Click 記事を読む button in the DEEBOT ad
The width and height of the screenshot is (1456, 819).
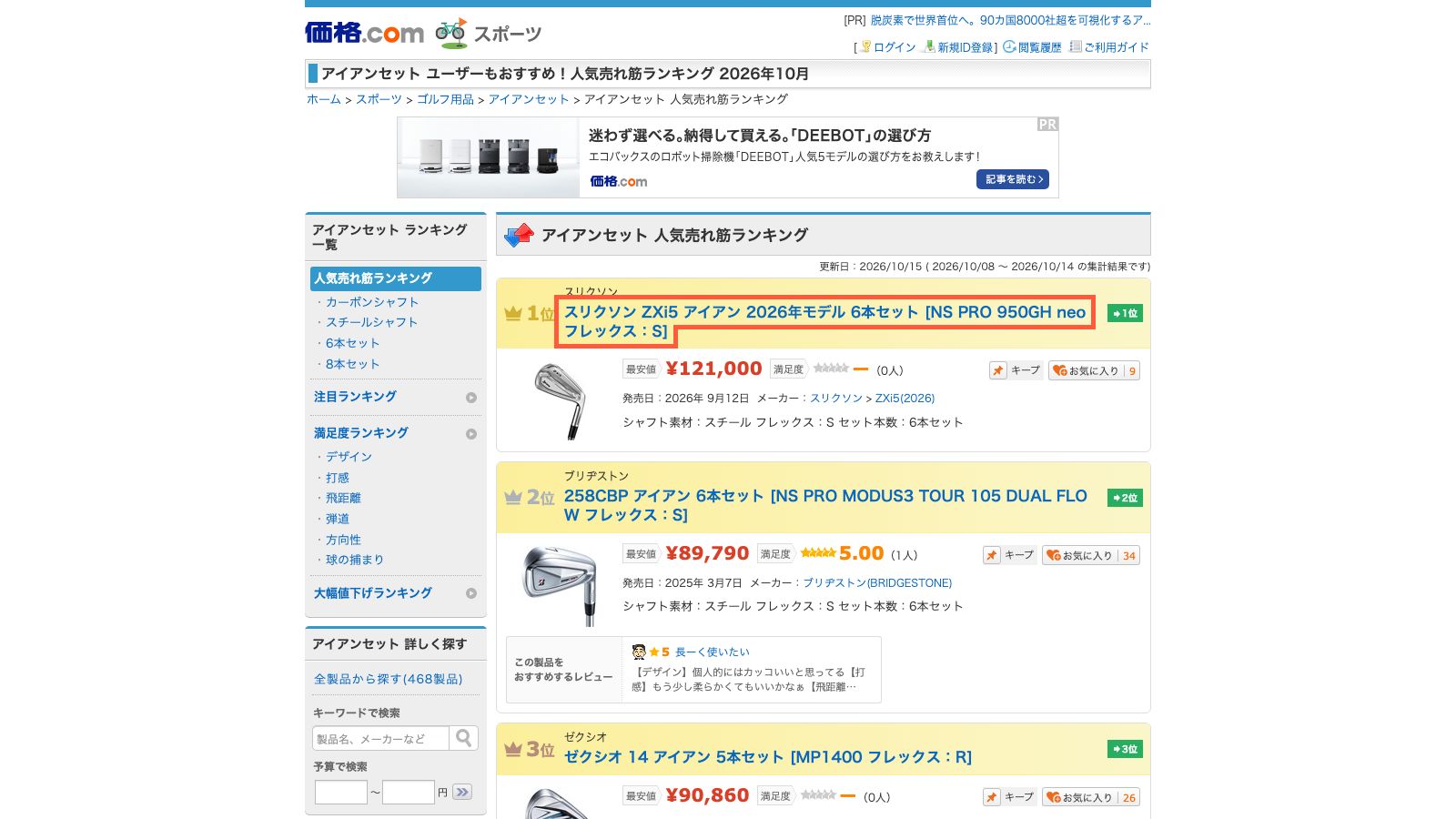tap(1013, 179)
